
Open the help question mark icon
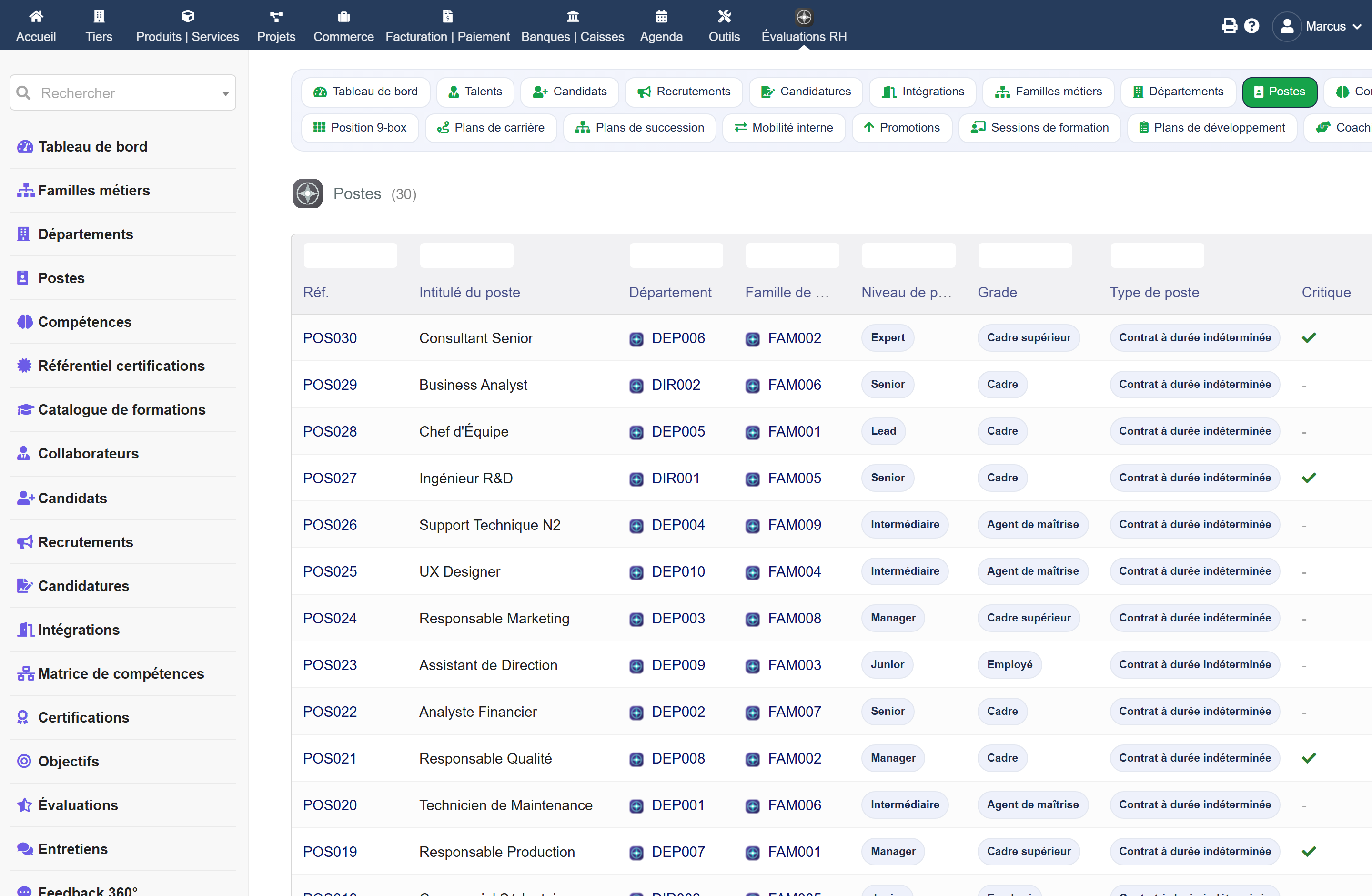[1251, 26]
